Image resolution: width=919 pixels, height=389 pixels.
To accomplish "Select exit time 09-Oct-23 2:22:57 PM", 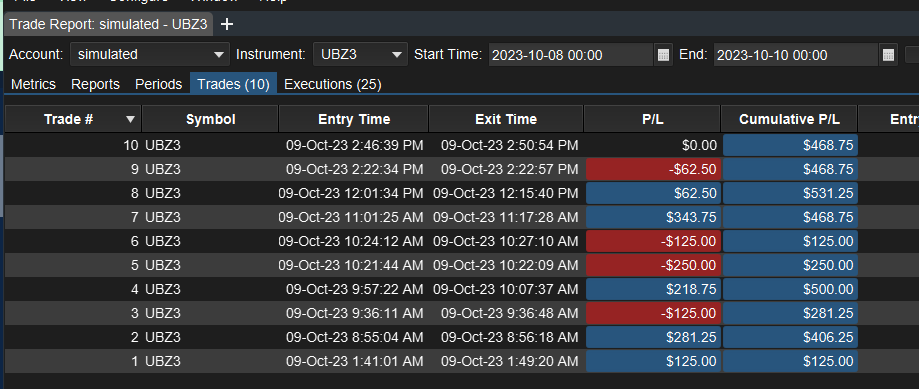I will coord(510,169).
